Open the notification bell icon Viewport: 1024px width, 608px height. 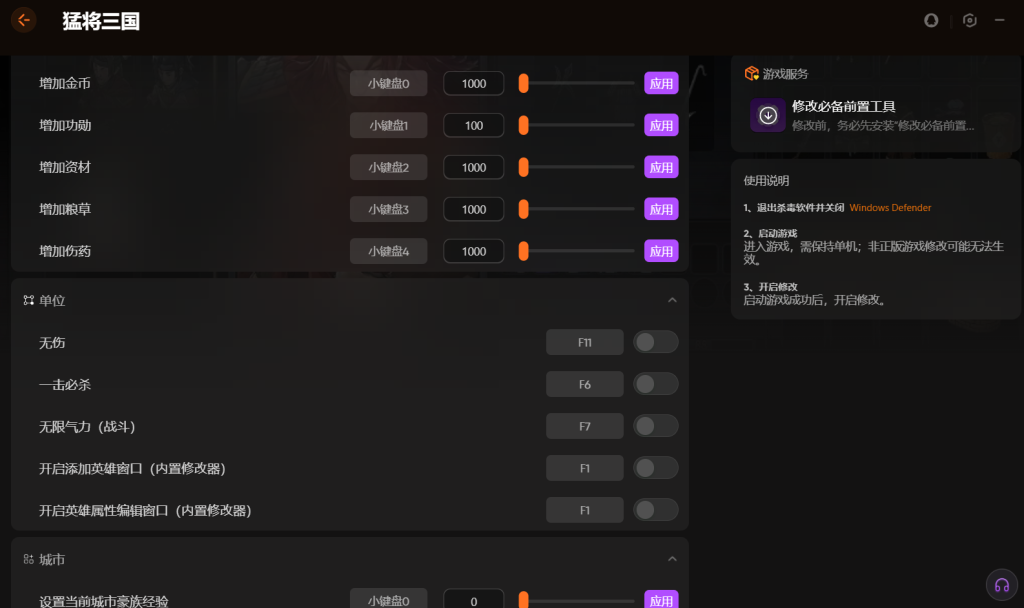point(931,21)
